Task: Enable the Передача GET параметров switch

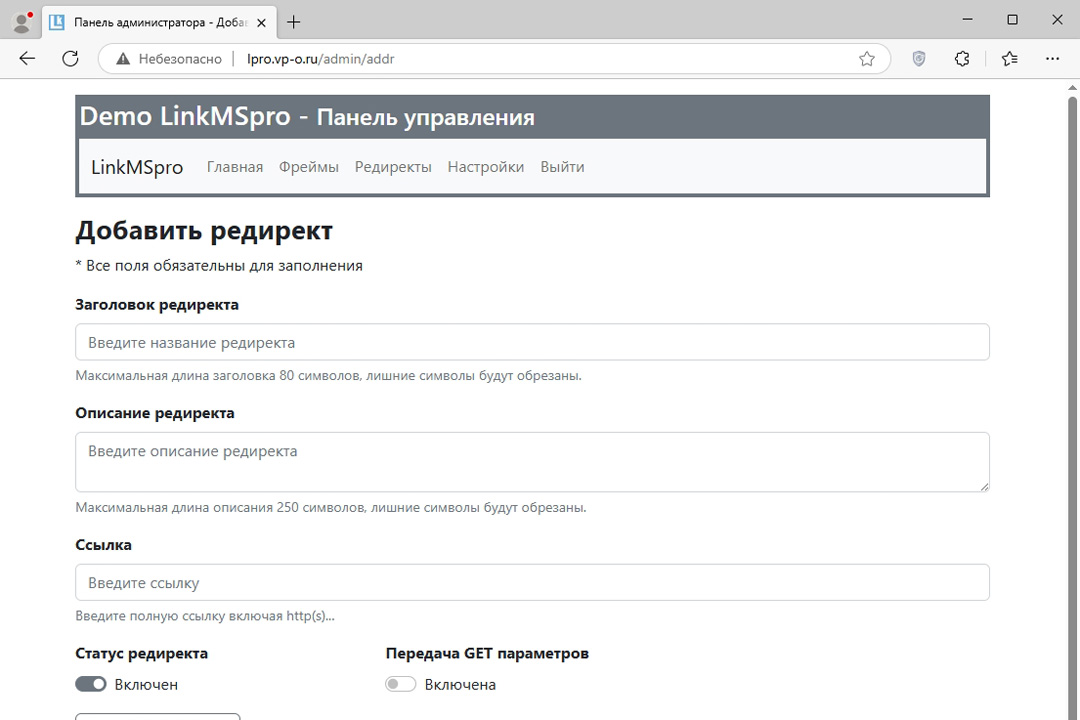Action: tap(401, 684)
